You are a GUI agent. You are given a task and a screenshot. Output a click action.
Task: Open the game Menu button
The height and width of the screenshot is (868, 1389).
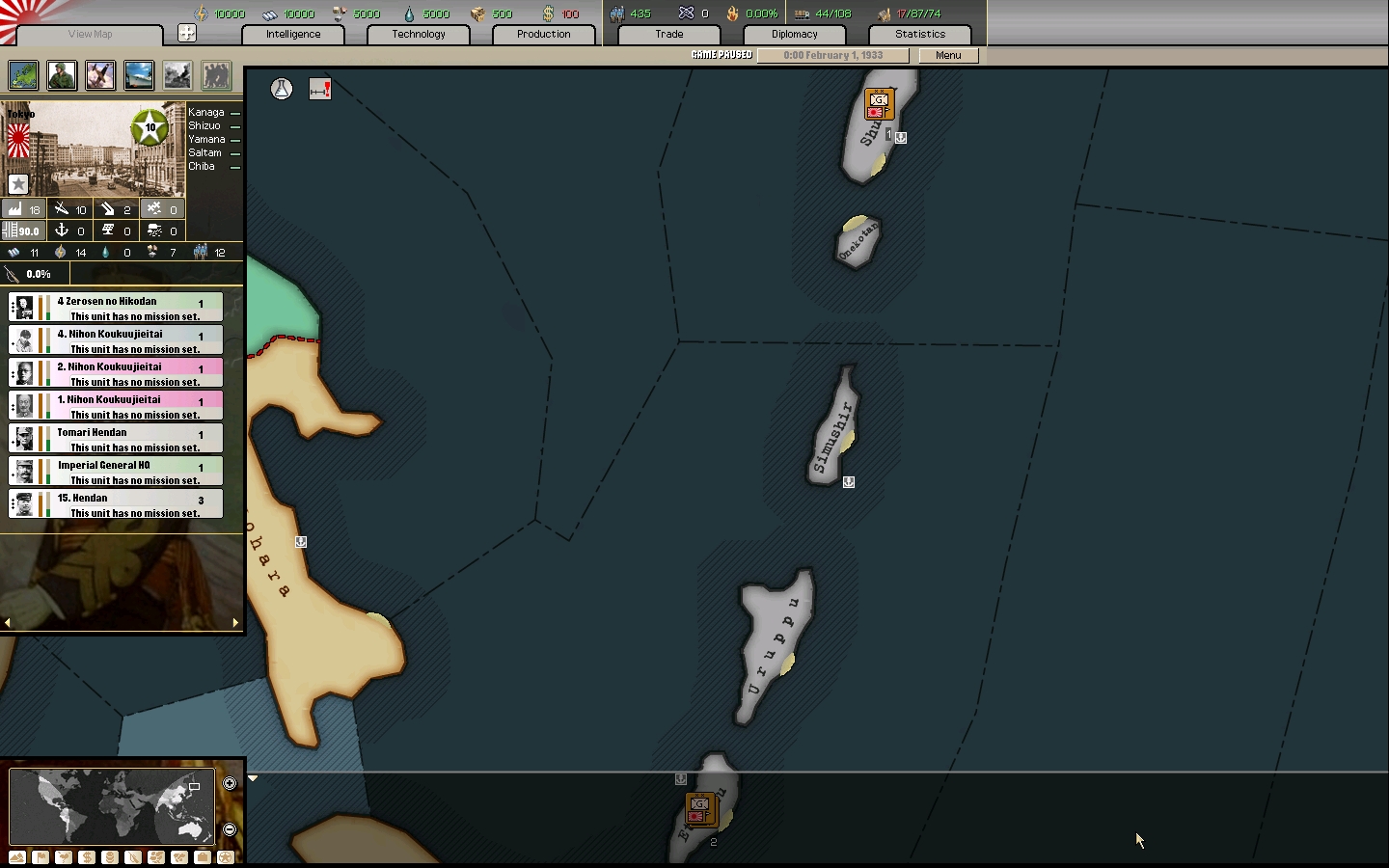[947, 55]
